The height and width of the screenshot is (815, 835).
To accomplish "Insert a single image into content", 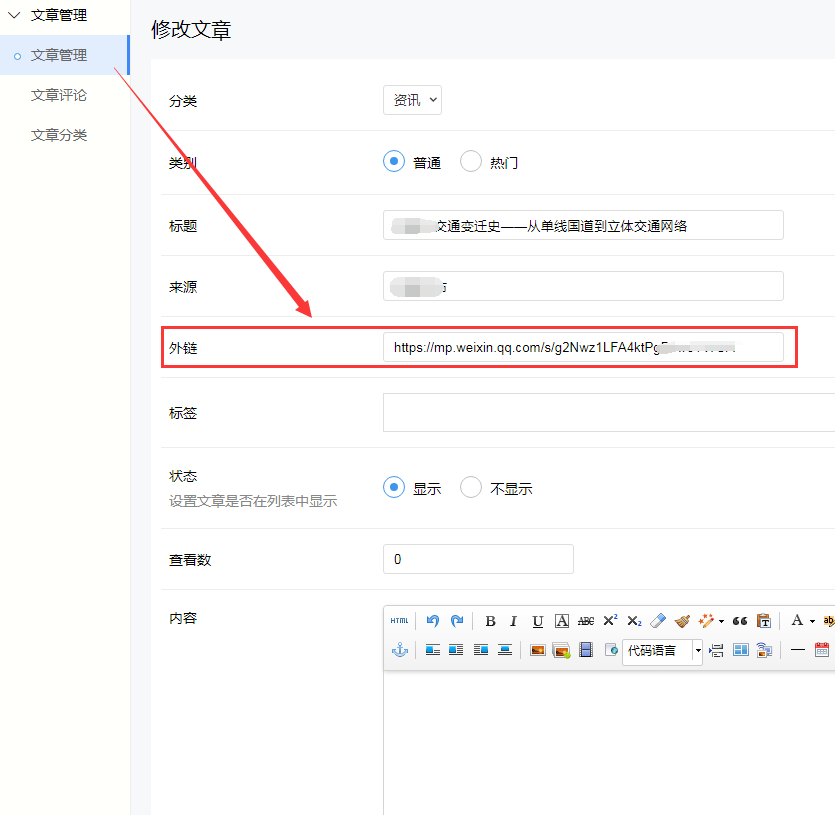I will (x=537, y=650).
